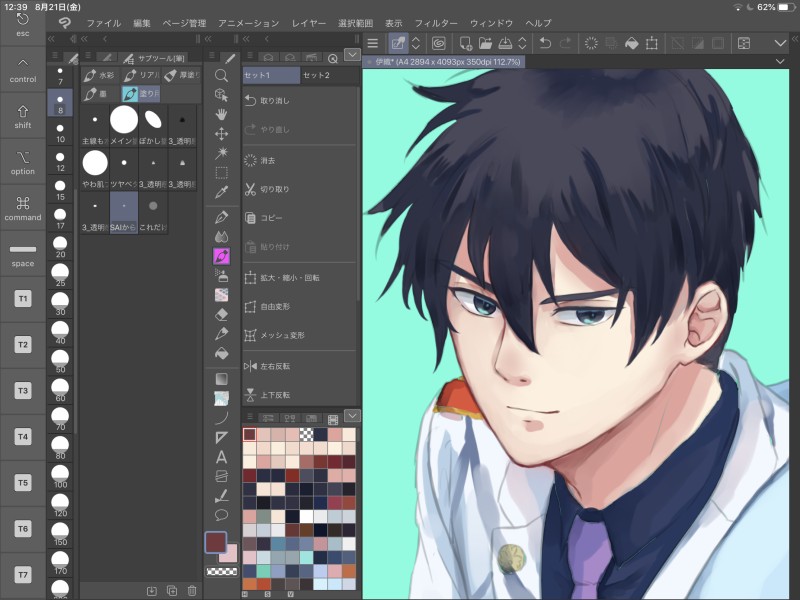800x600 pixels.
Task: Click コピー in Quick Access
Action: point(300,218)
